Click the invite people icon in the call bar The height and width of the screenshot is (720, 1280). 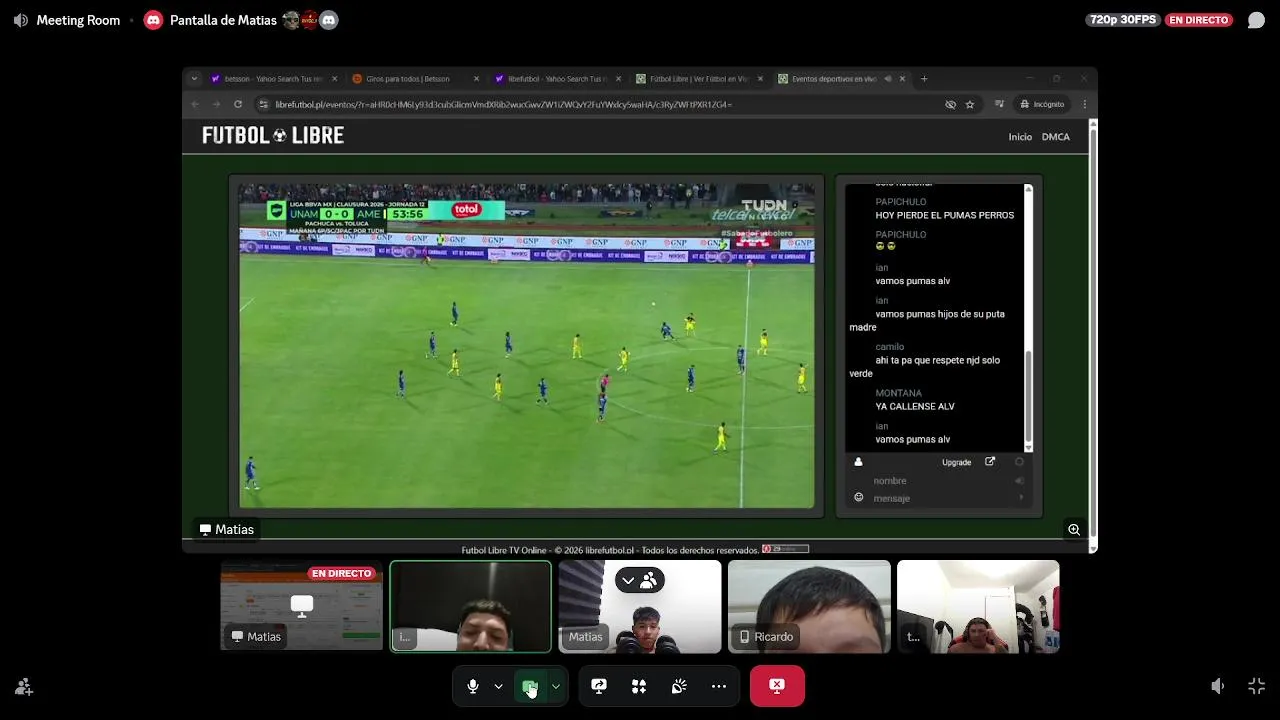[24, 687]
